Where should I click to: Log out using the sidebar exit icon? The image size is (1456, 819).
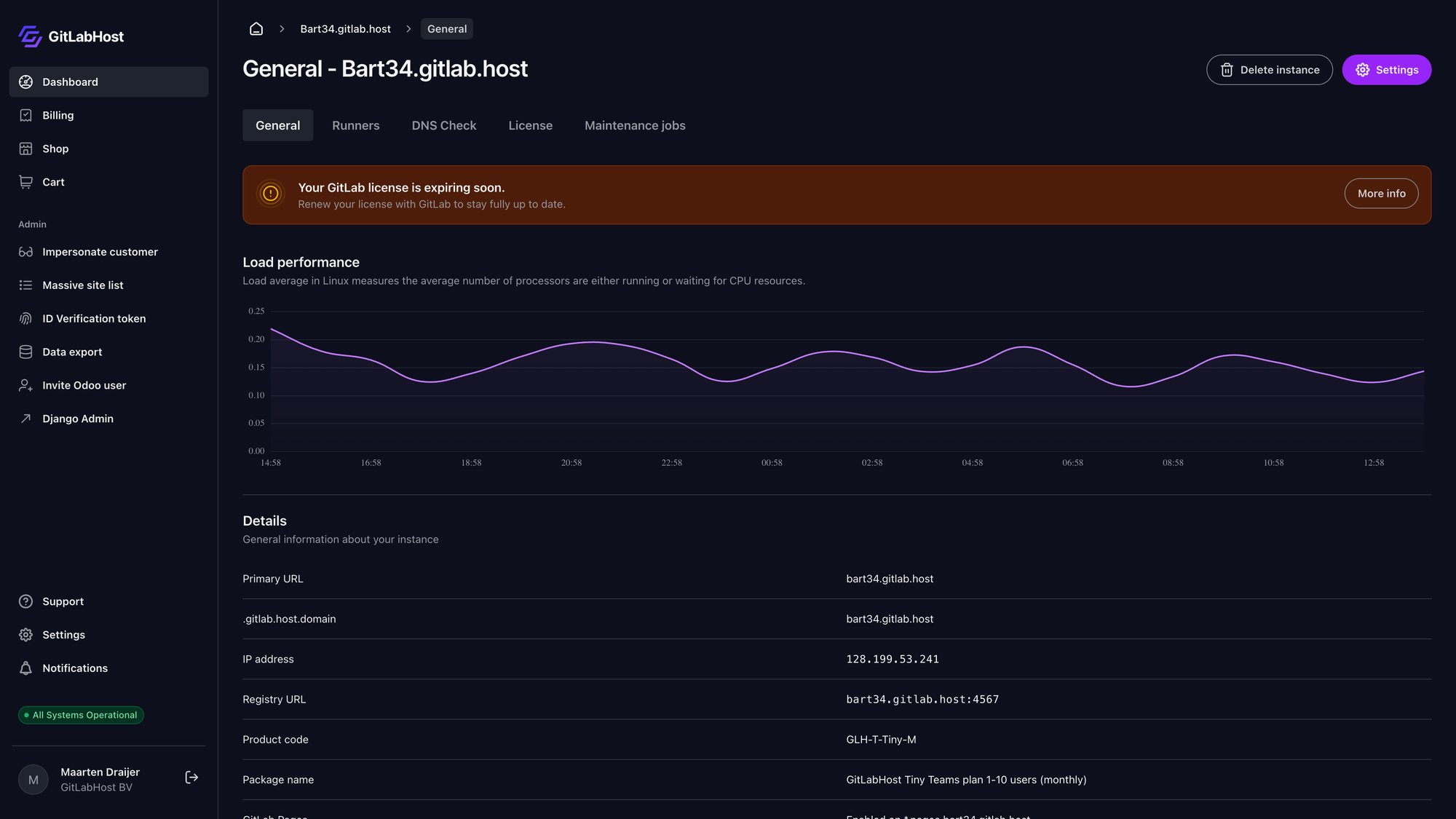191,778
